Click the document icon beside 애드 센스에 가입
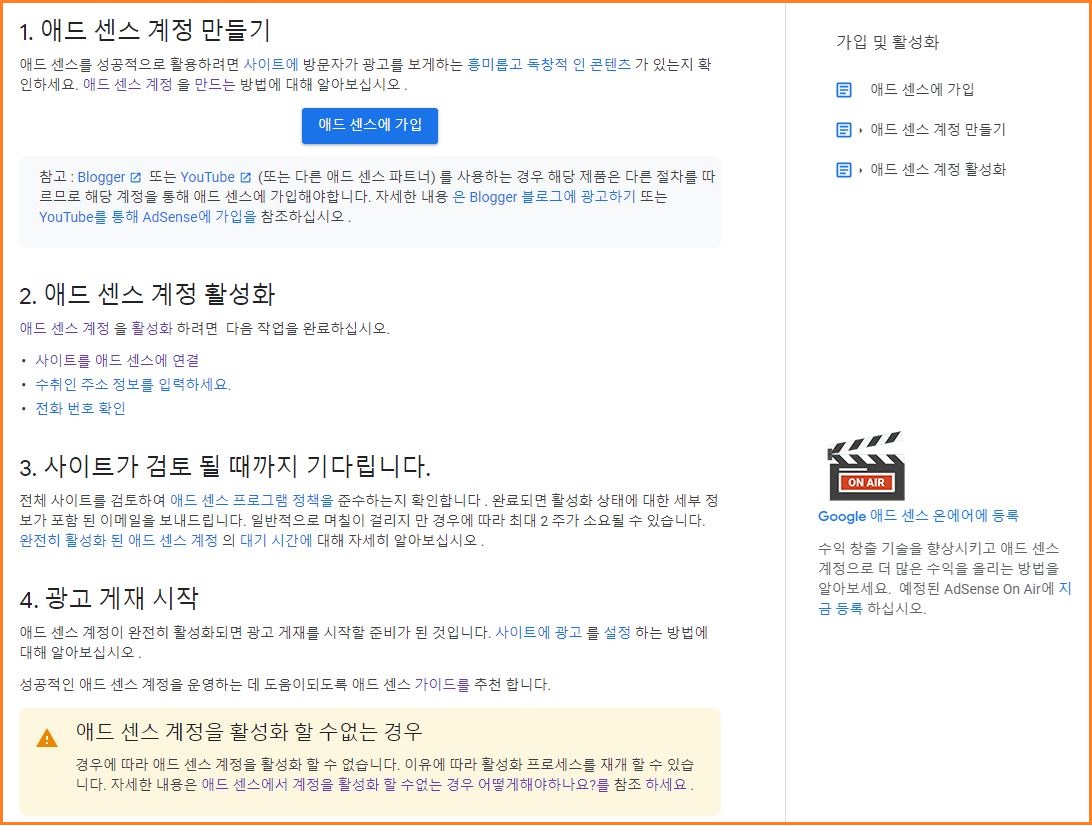Viewport: 1092px width, 826px height. [x=843, y=90]
